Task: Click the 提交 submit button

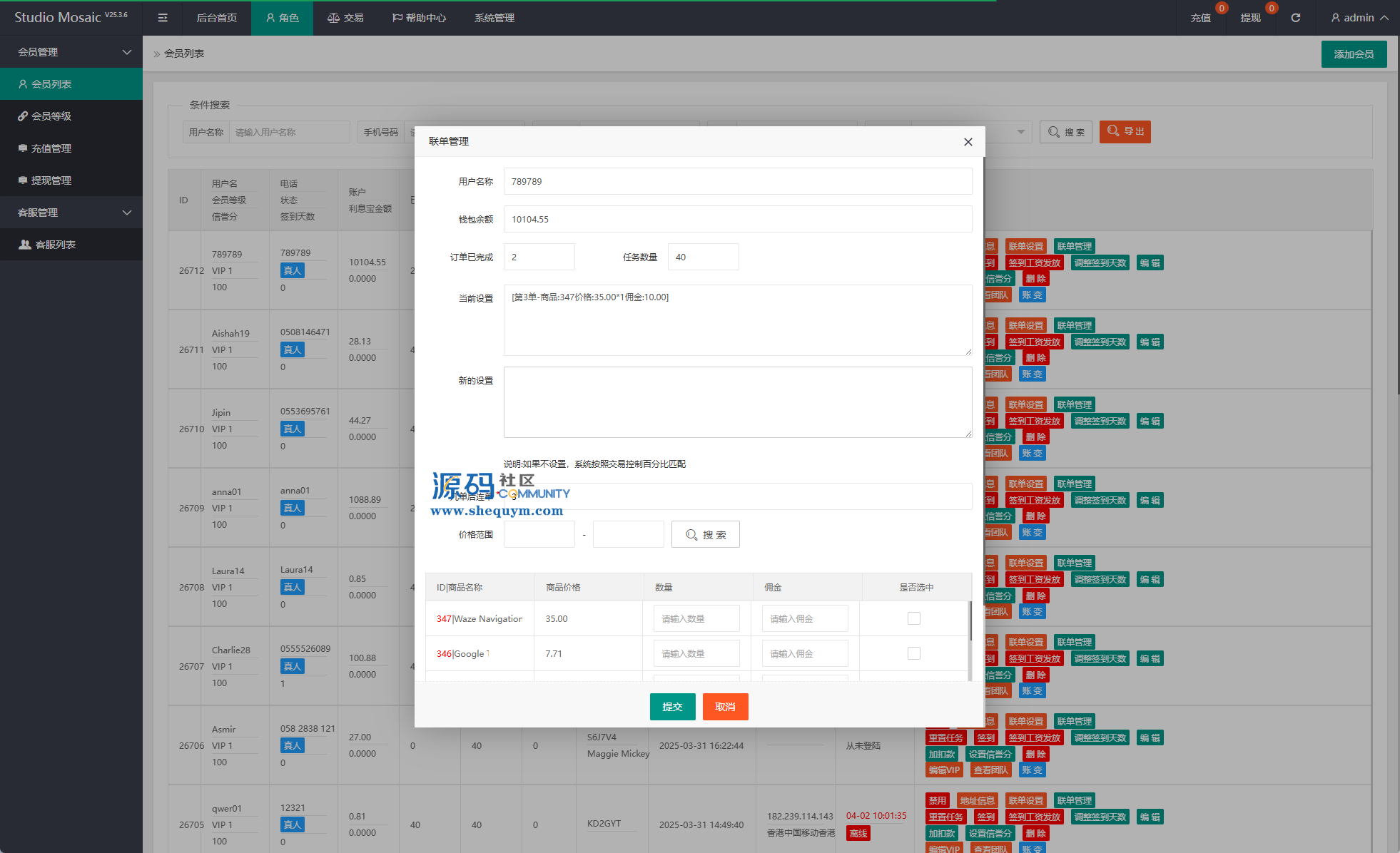Action: [672, 707]
